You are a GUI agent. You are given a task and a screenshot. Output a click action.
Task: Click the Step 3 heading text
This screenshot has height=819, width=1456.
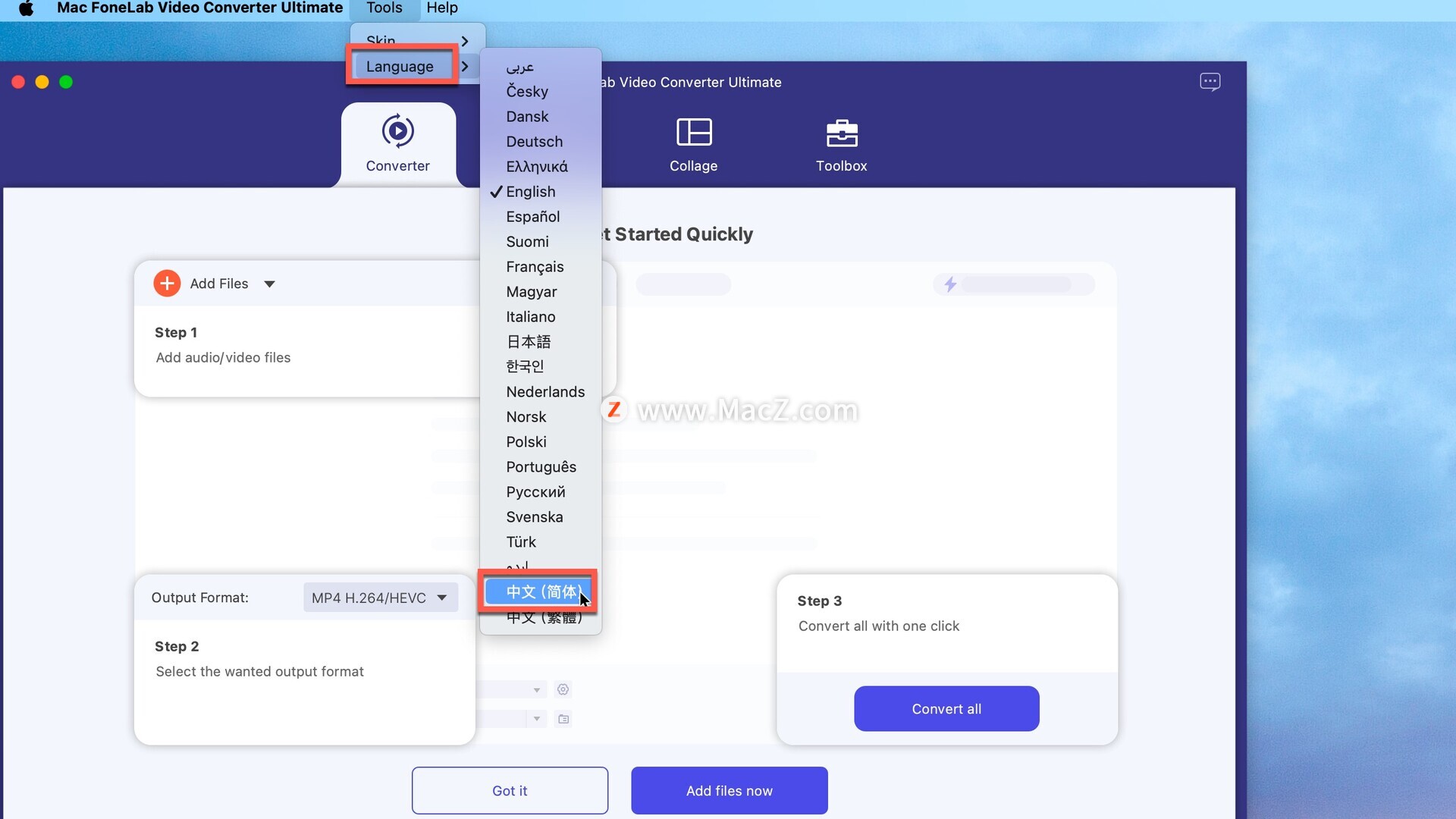tap(819, 601)
